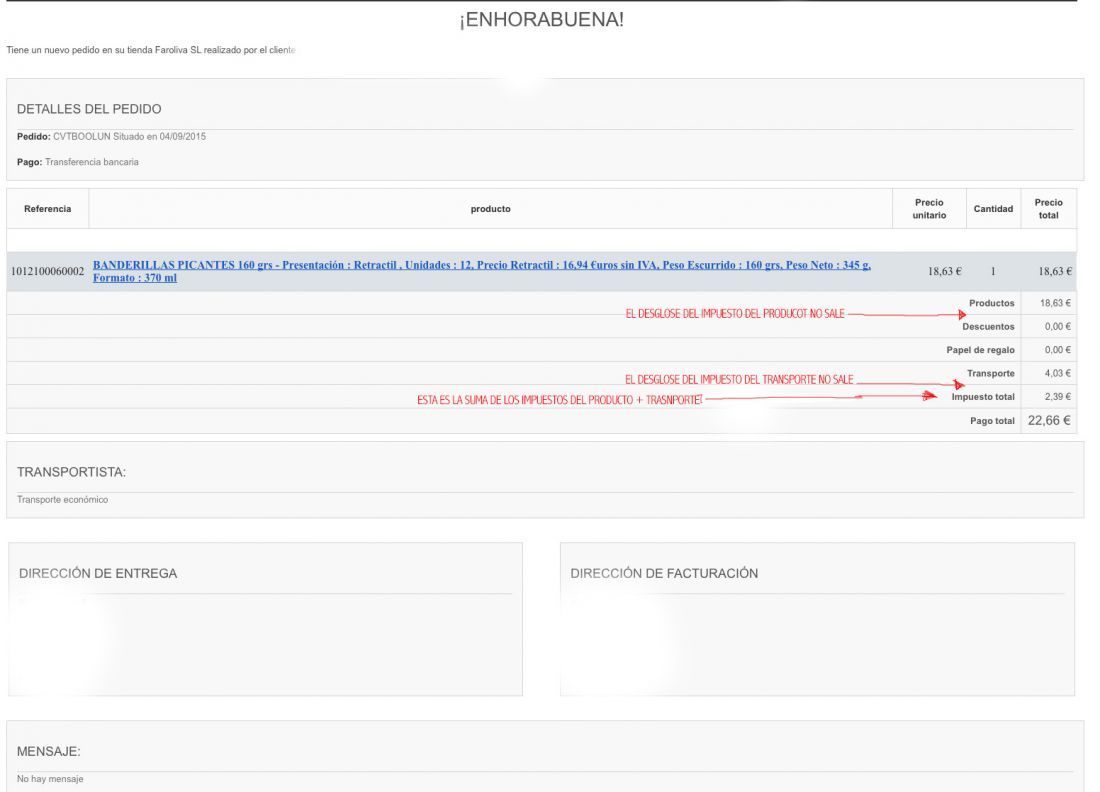Select the 'Impuesto total' label
The image size is (1100, 792).
click(x=983, y=397)
